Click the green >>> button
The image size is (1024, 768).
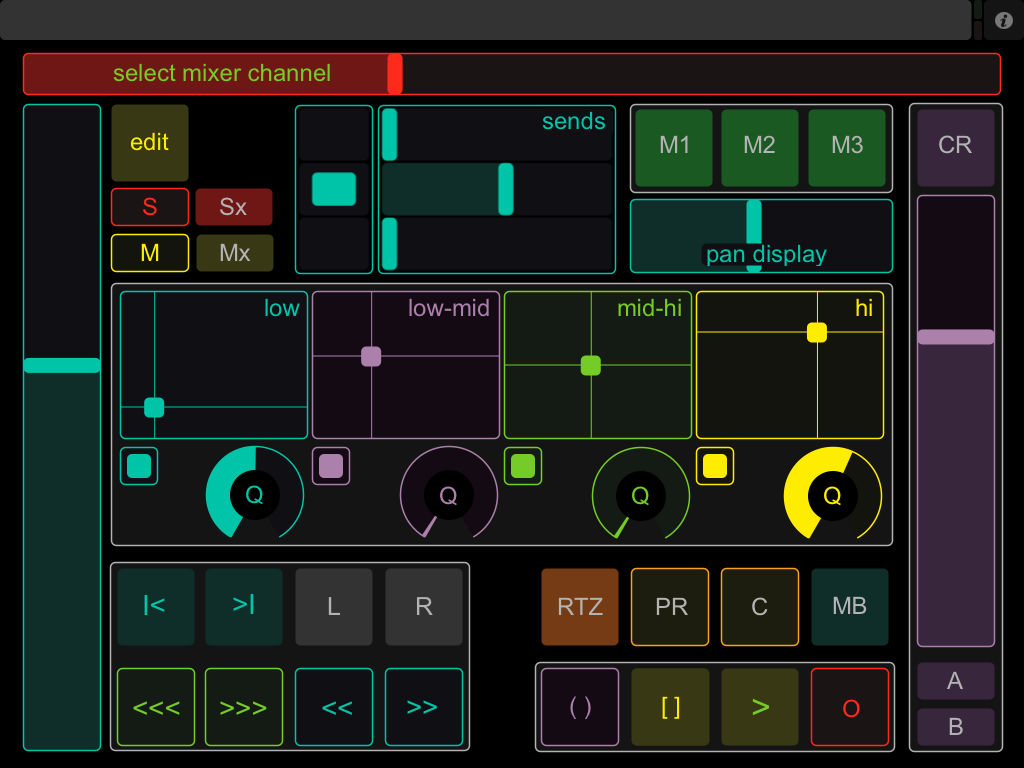[x=244, y=707]
